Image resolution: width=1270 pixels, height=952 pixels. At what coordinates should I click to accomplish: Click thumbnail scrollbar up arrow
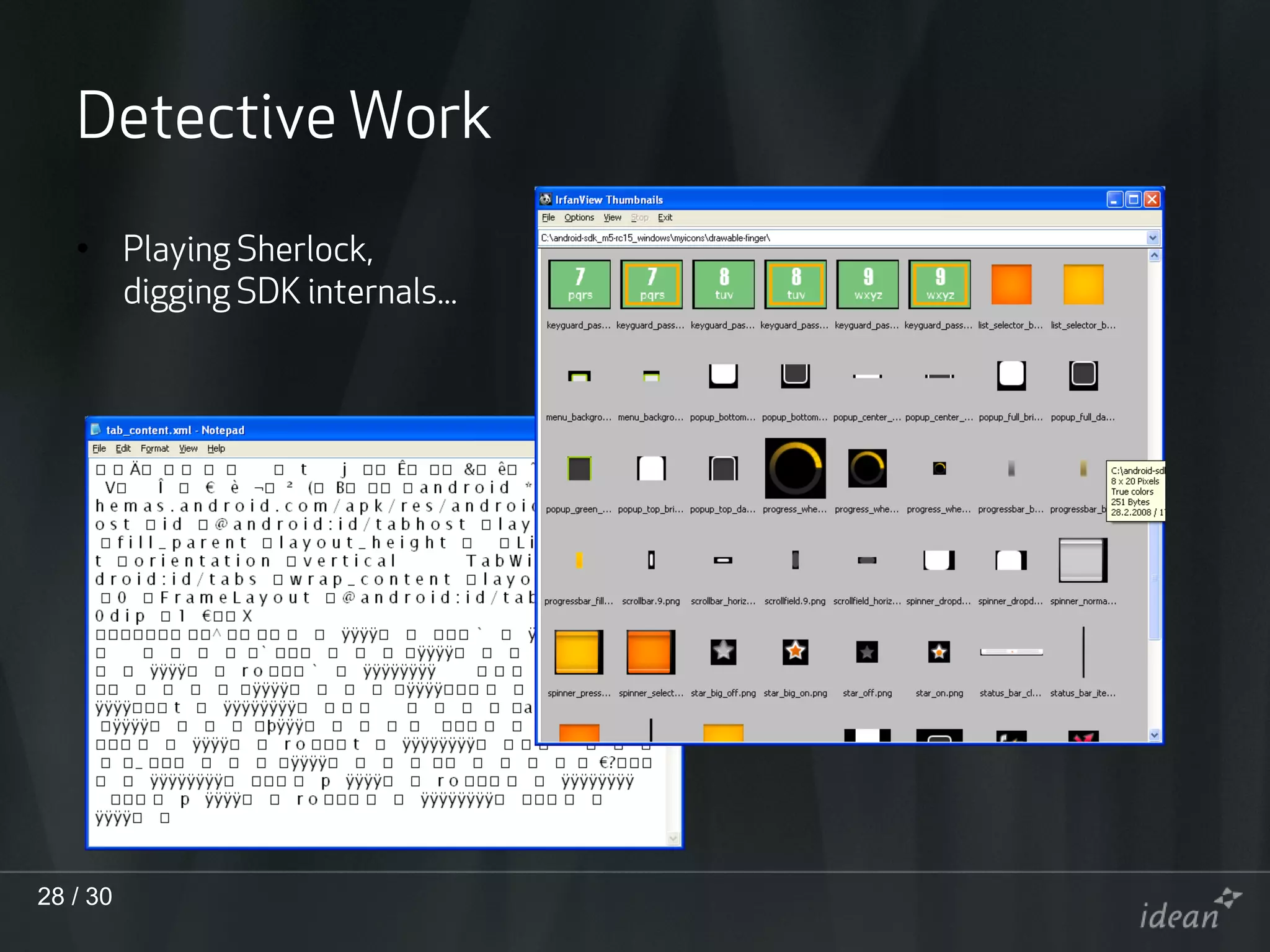[1154, 256]
